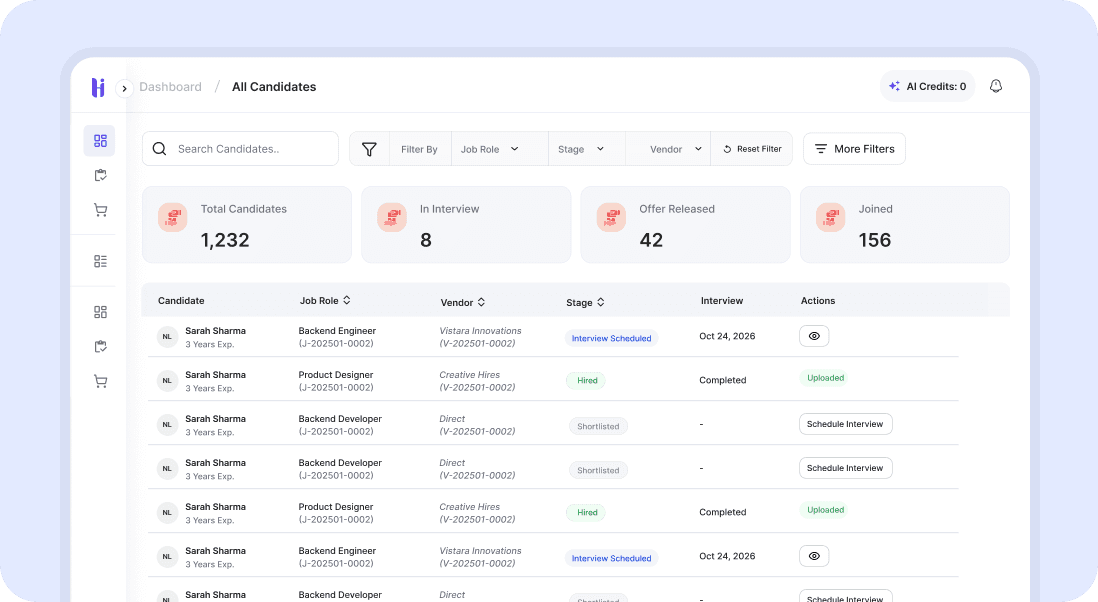Open the More Filters panel
This screenshot has width=1098, height=602.
coord(854,148)
